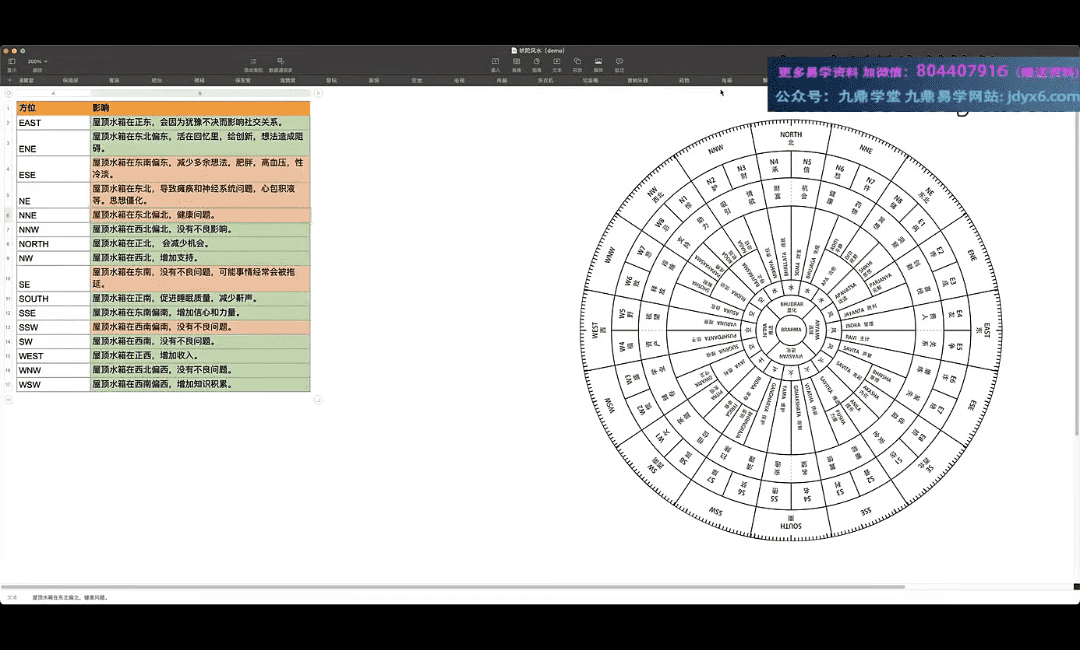1080x650 pixels.
Task: Select the cell containing EAST
Action: pyautogui.click(x=52, y=122)
